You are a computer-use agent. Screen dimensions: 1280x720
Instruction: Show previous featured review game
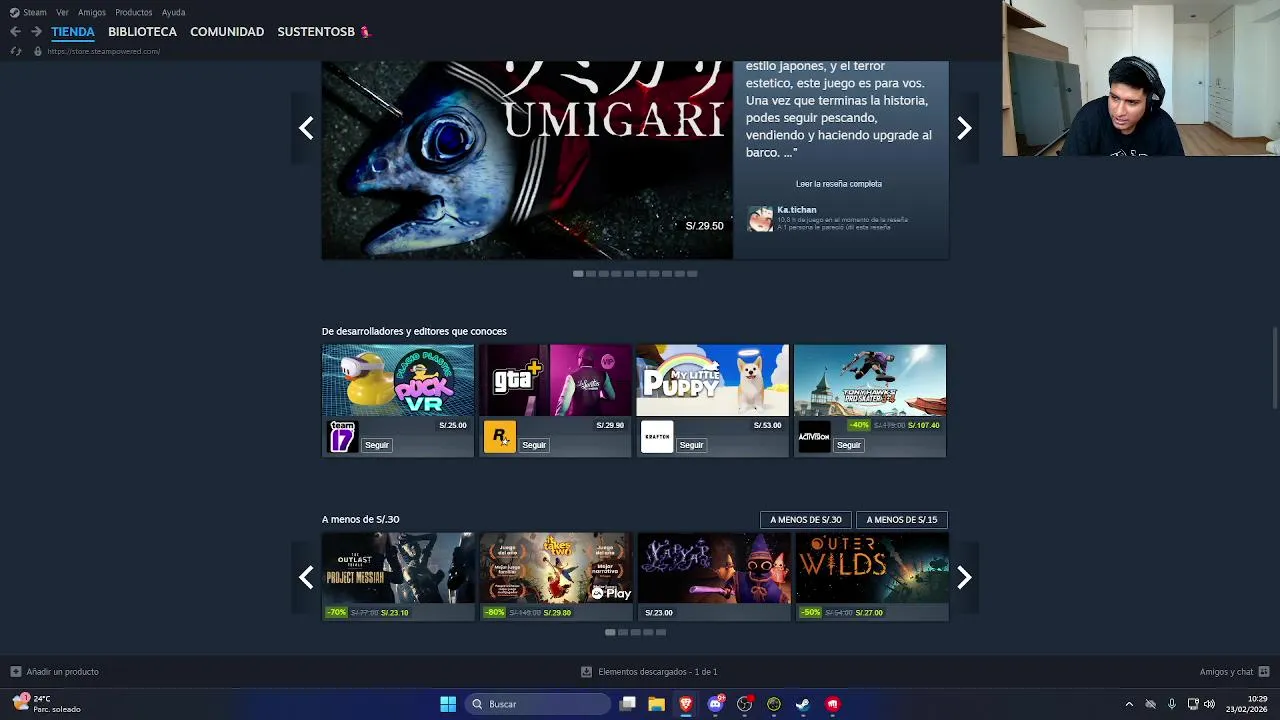click(306, 128)
